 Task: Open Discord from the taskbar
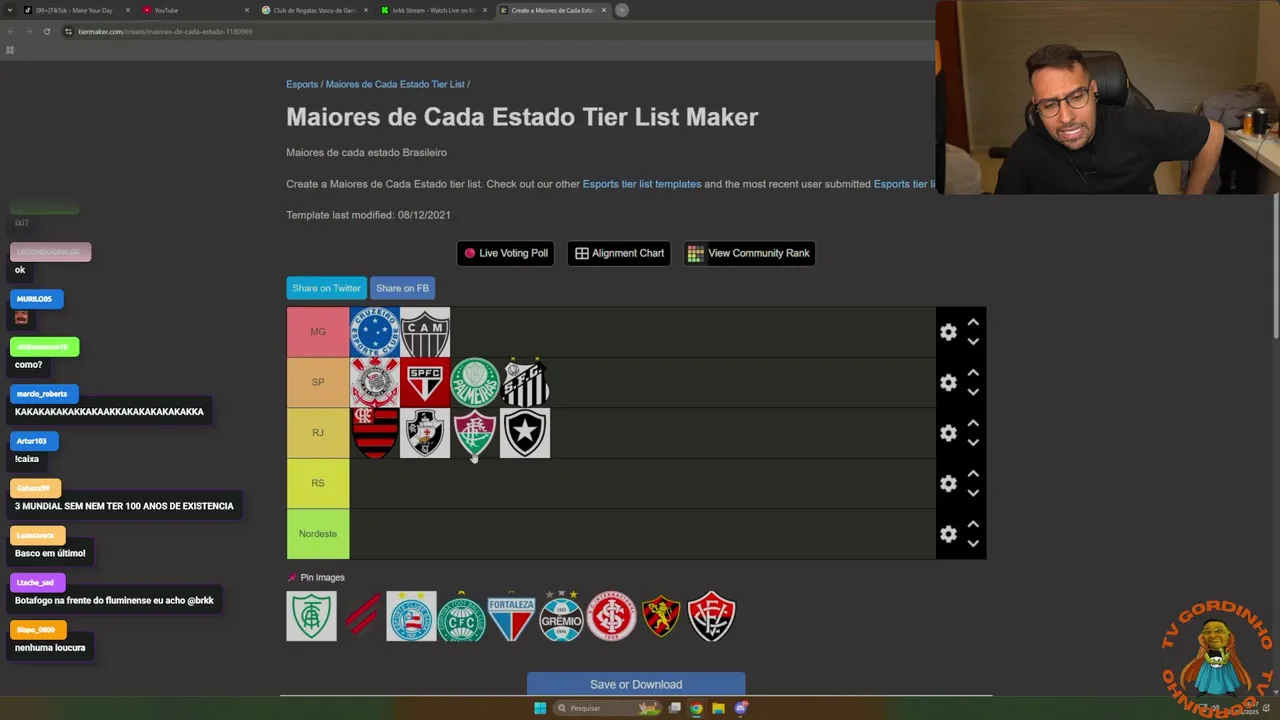pos(740,708)
